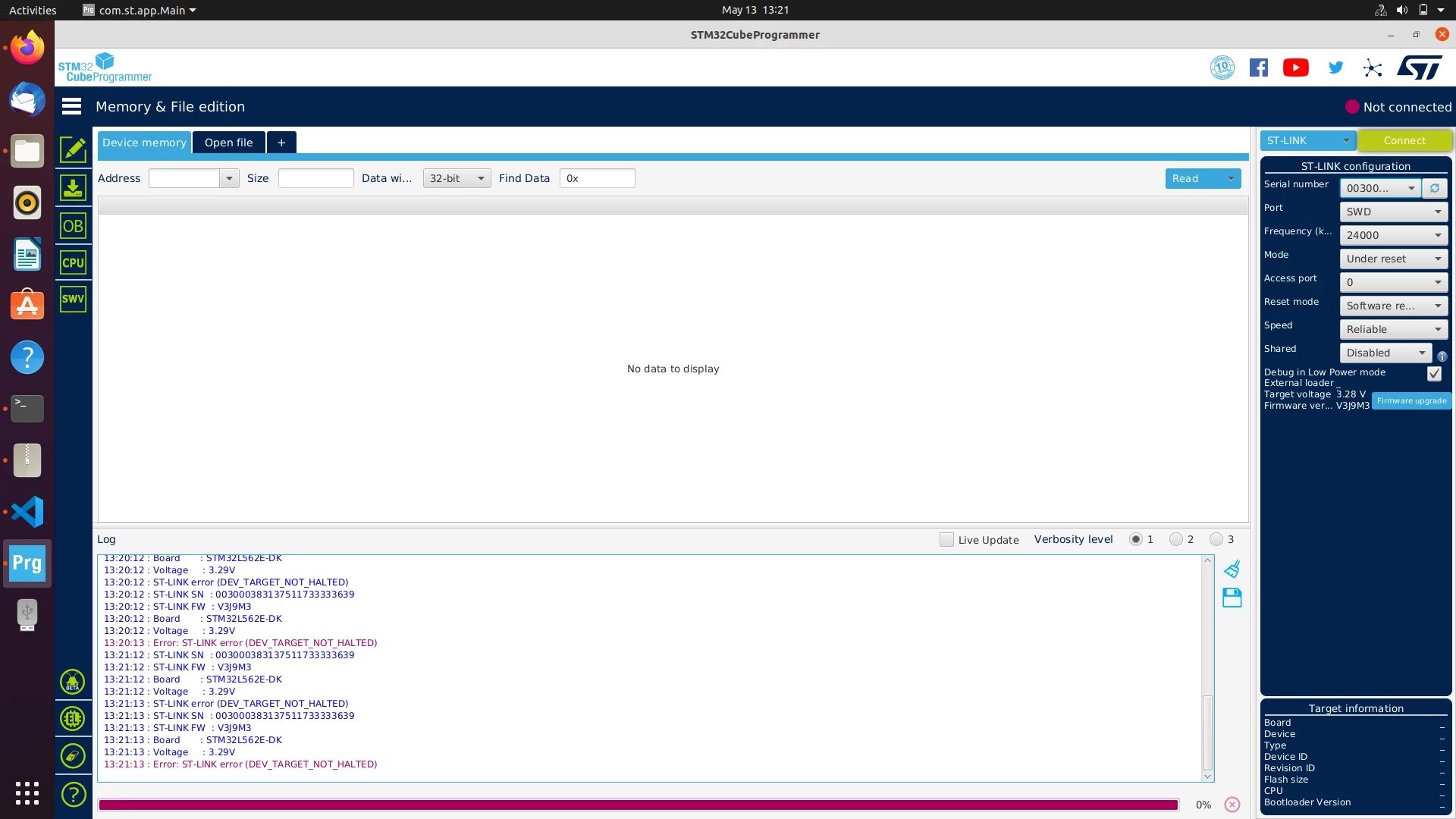Screen dimensions: 1456x819
Task: Open the Activities overview
Action: click(x=33, y=10)
